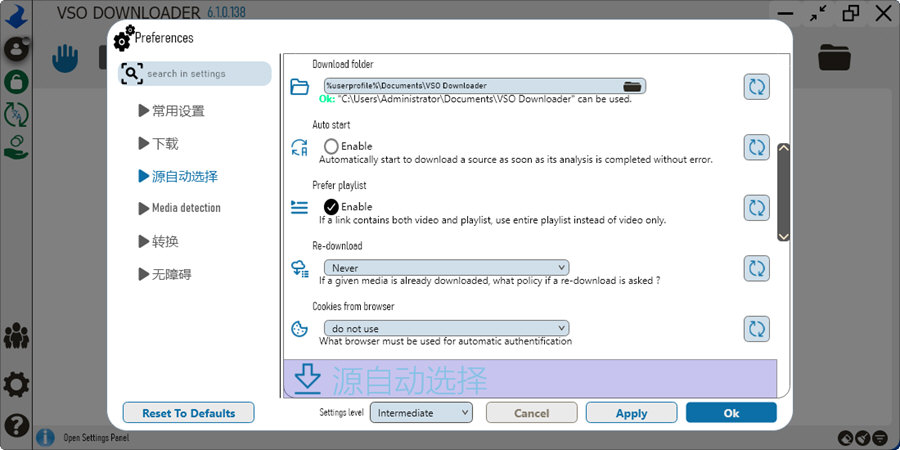Click the filter list status bar icon

point(880,438)
